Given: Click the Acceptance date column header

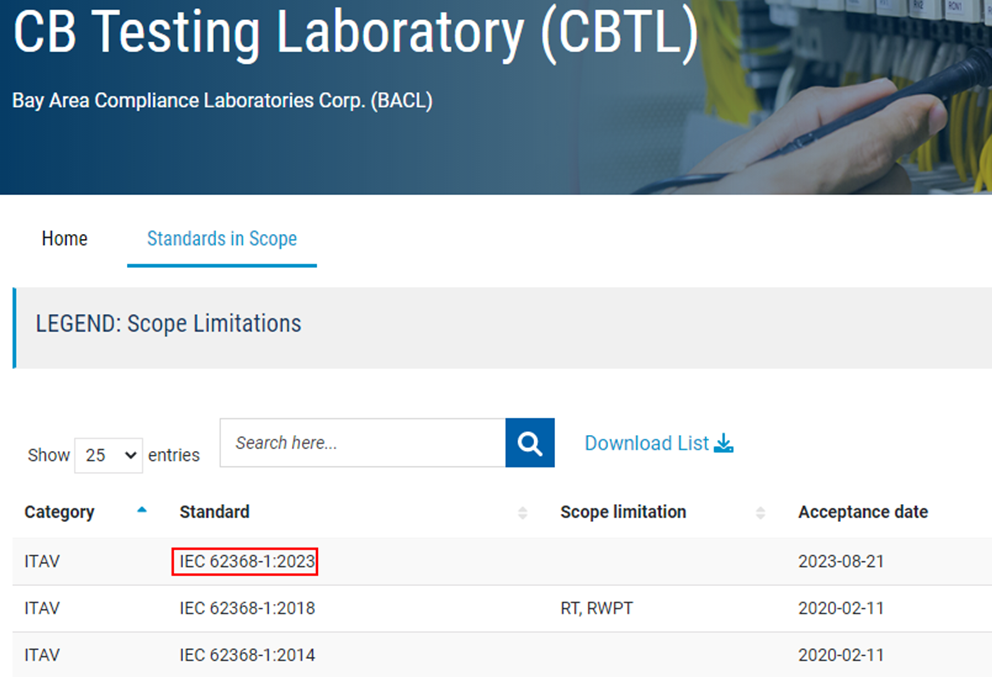Looking at the screenshot, I should coord(862,512).
